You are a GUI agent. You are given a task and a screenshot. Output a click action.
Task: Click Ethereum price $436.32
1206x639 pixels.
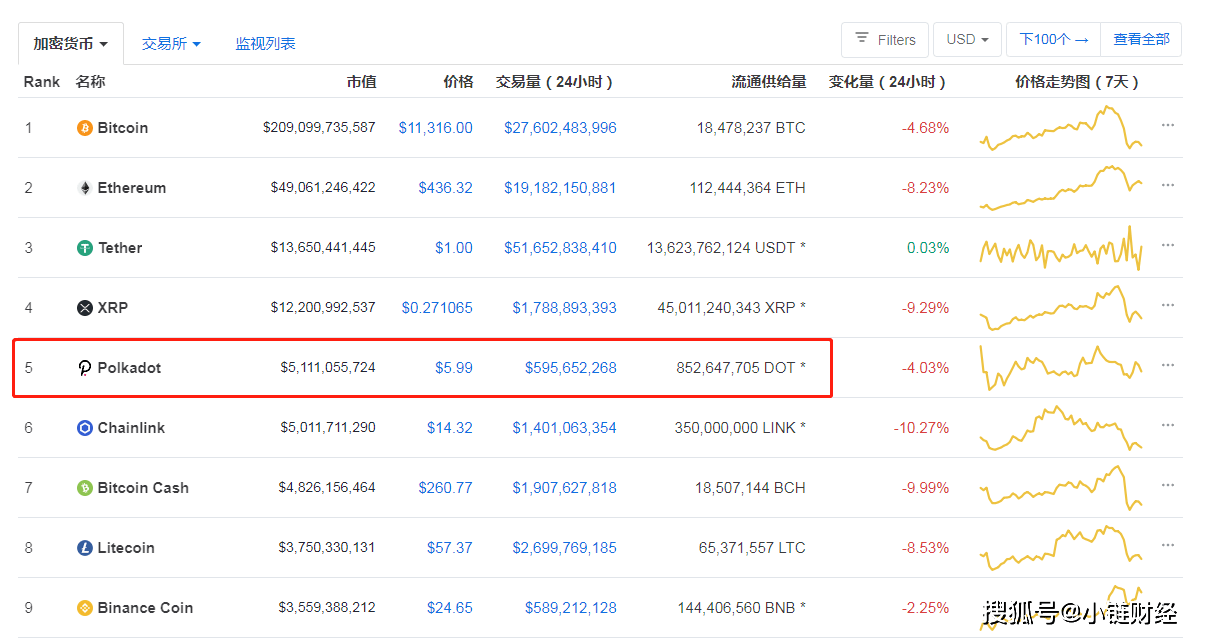point(446,188)
